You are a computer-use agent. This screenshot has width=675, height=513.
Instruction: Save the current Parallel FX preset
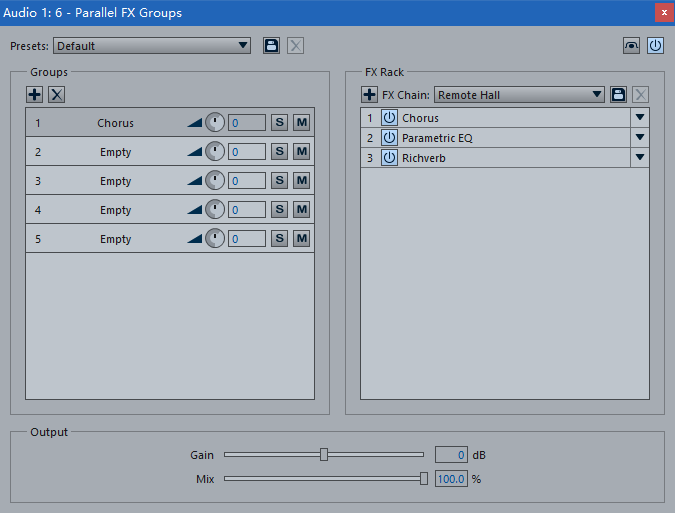271,46
